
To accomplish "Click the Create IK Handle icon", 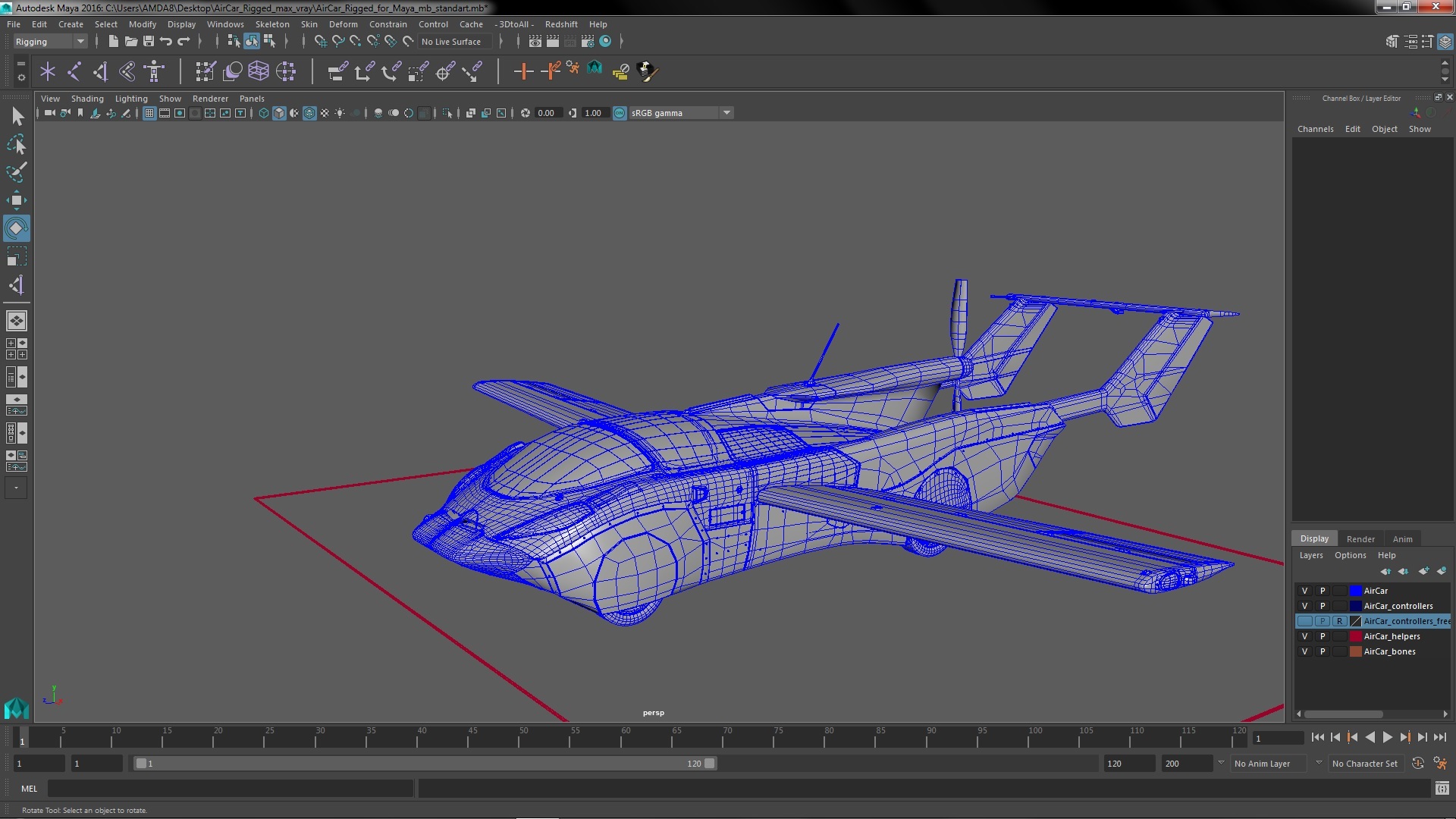I will (x=101, y=71).
